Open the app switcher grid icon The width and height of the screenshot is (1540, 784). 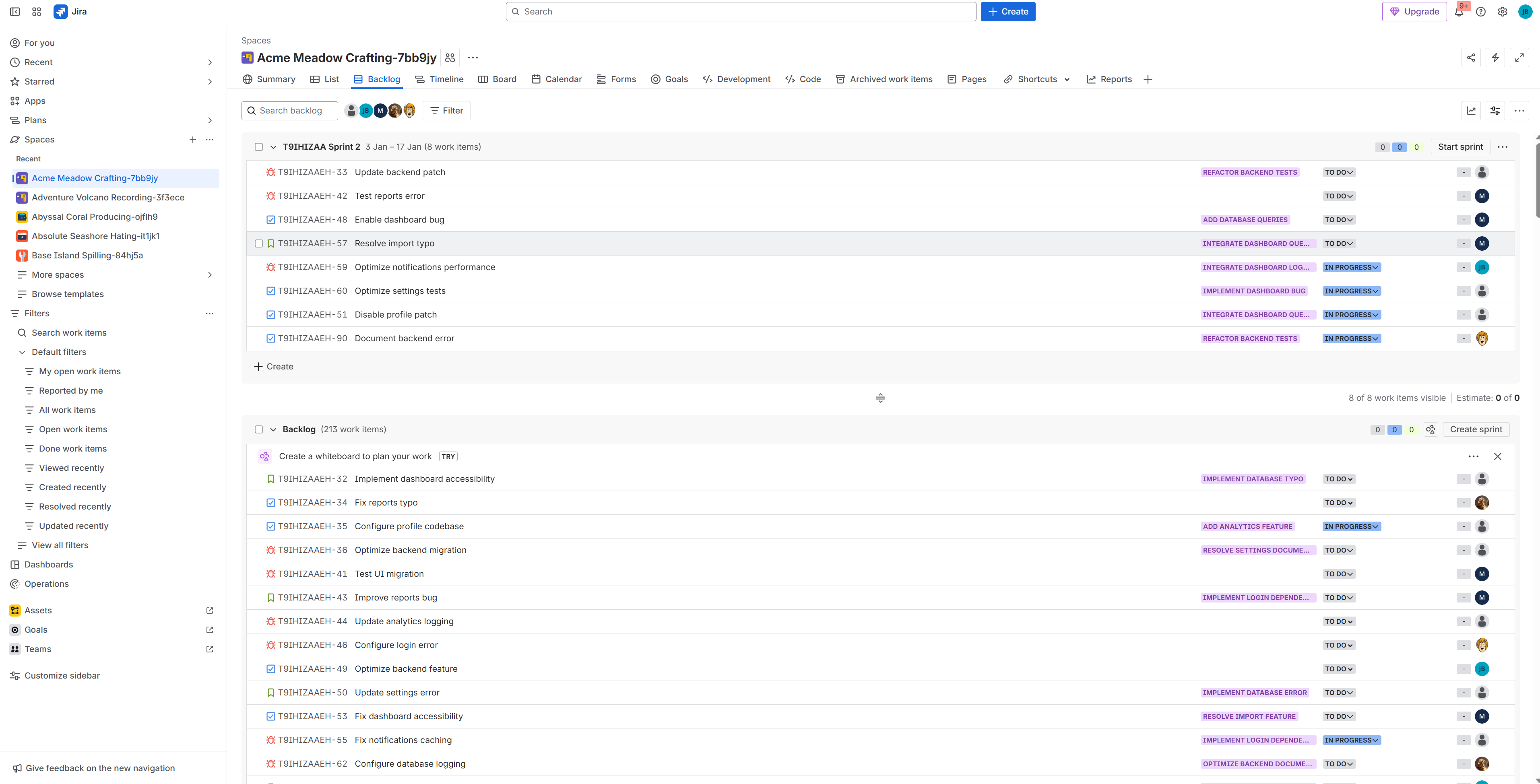[x=37, y=11]
